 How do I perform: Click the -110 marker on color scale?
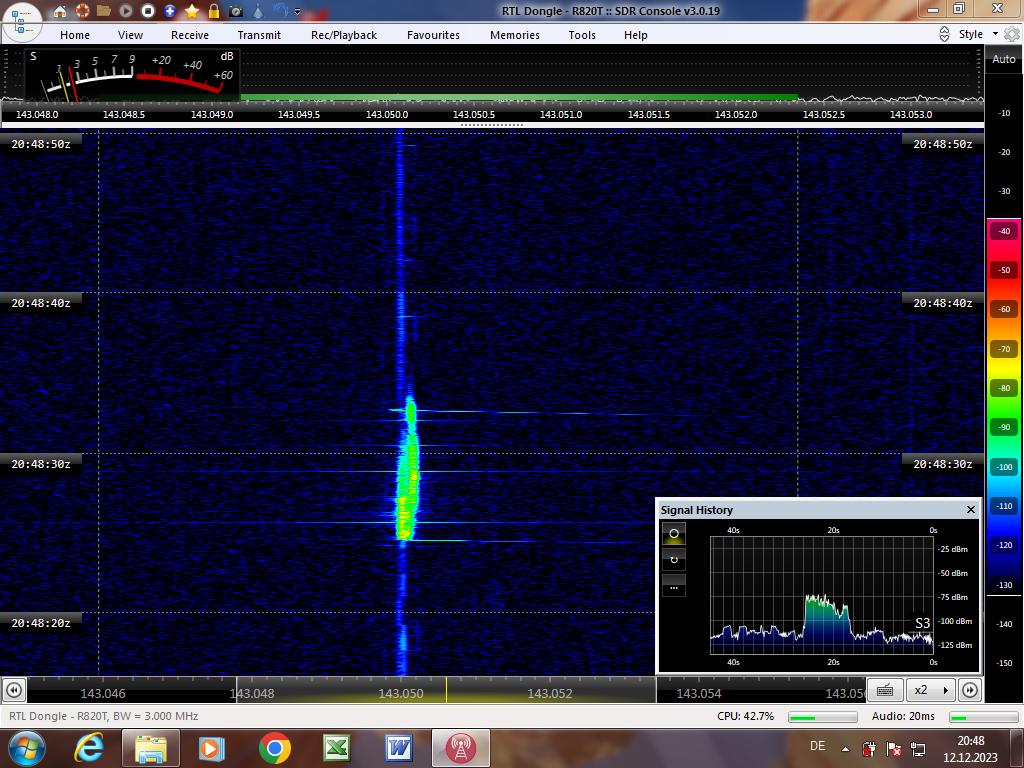pyautogui.click(x=1004, y=505)
